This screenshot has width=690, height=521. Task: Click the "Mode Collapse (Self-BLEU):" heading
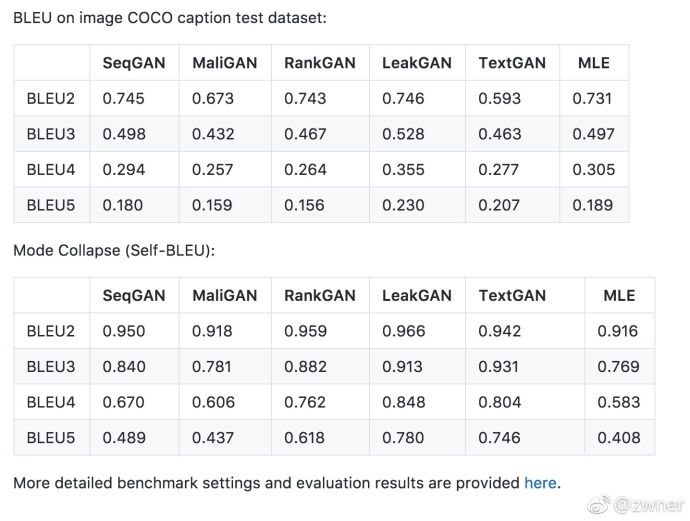click(x=113, y=250)
